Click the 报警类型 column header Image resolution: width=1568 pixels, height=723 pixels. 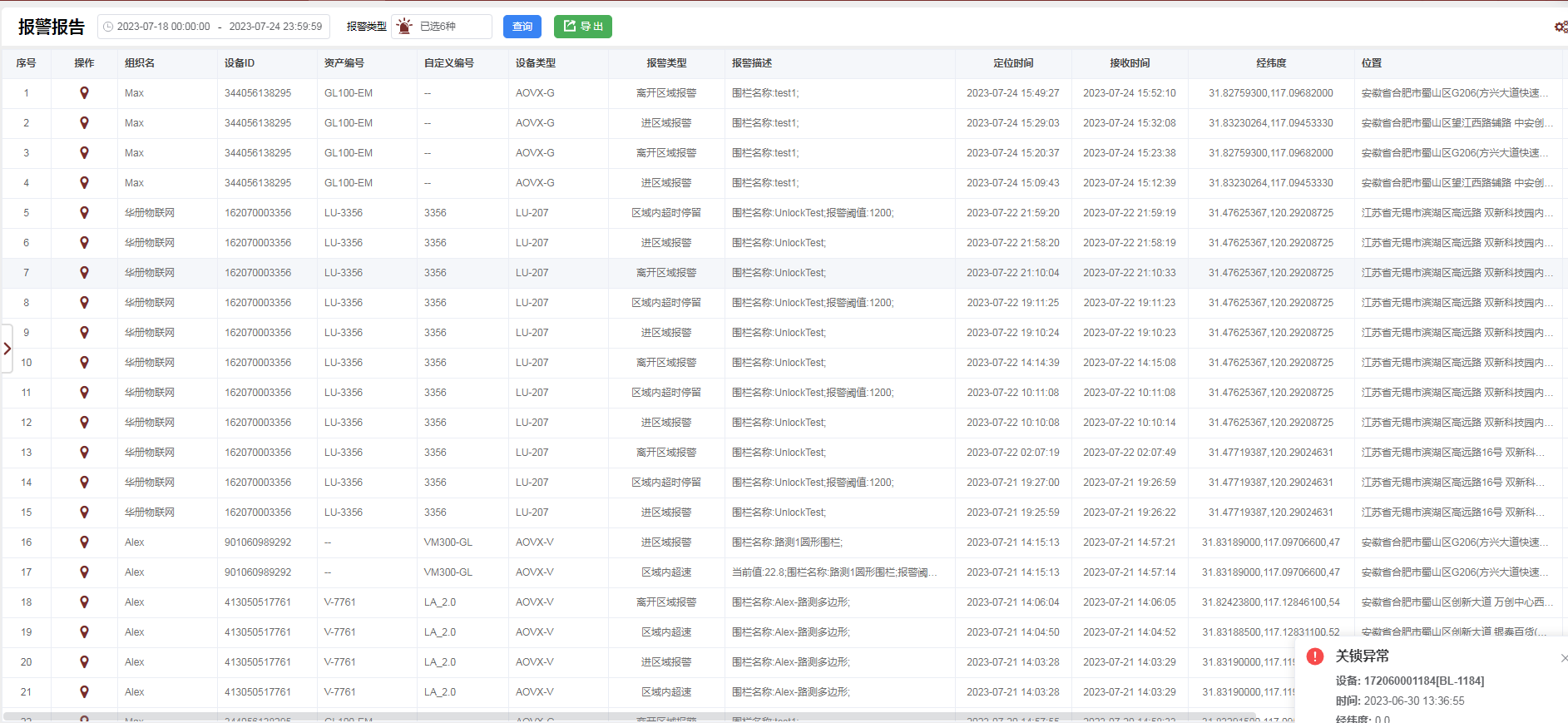(665, 63)
